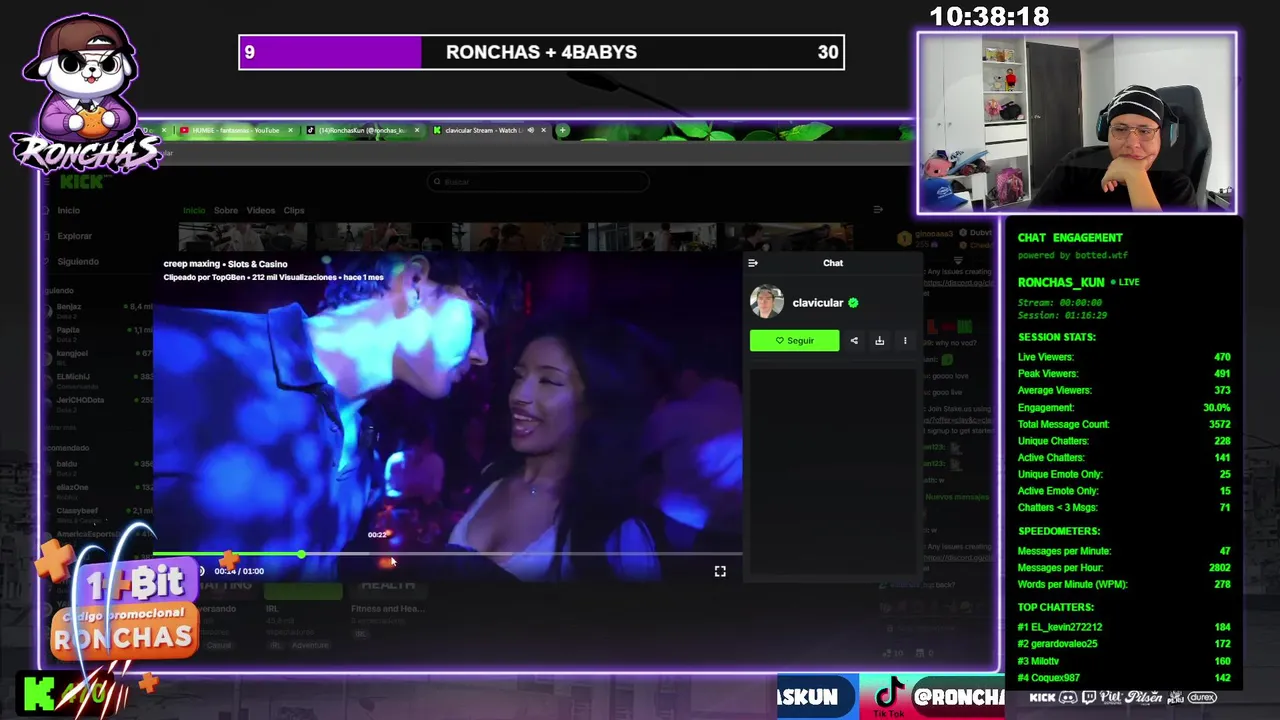Viewport: 1280px width, 720px height.
Task: Close the clavicular Stream browser tab
Action: tap(543, 130)
